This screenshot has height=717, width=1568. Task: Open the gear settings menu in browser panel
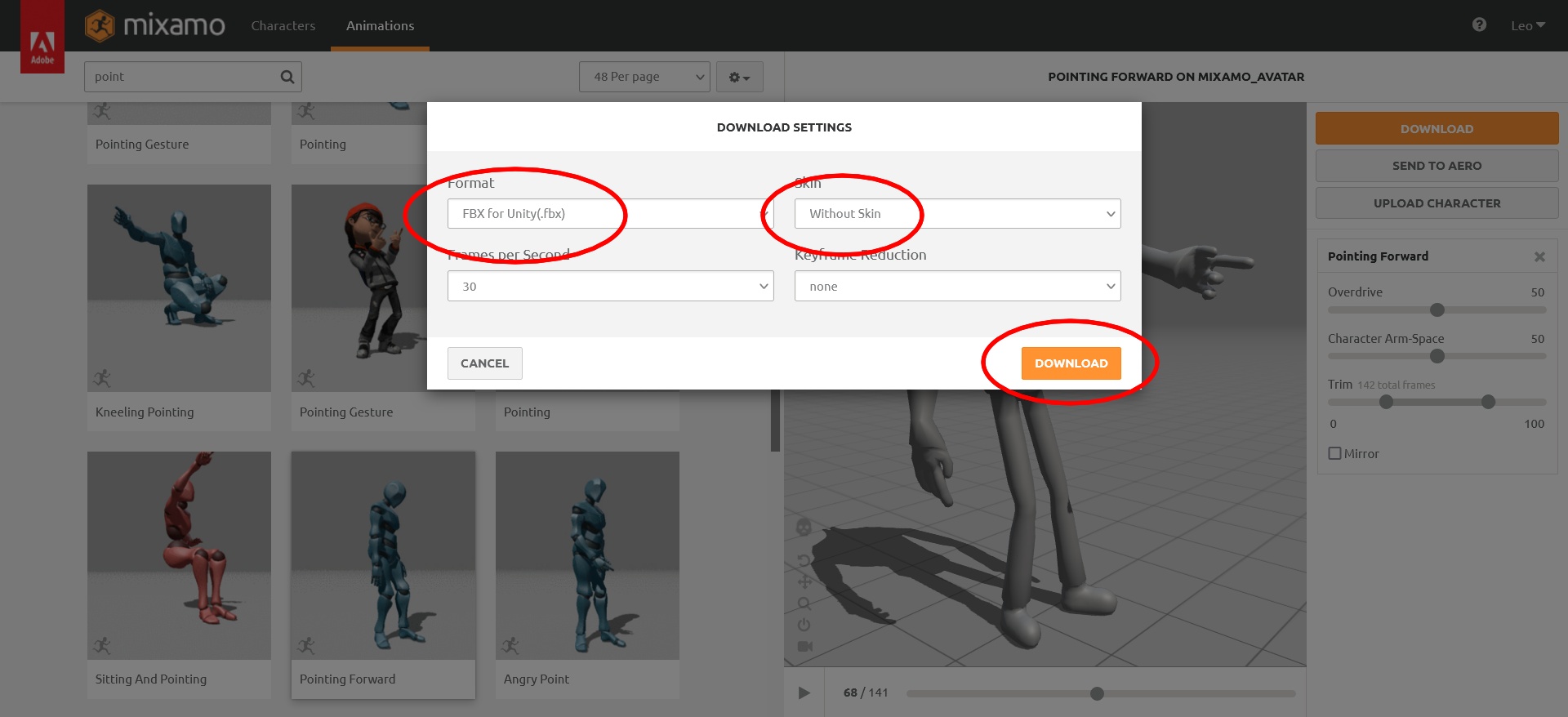pyautogui.click(x=739, y=77)
